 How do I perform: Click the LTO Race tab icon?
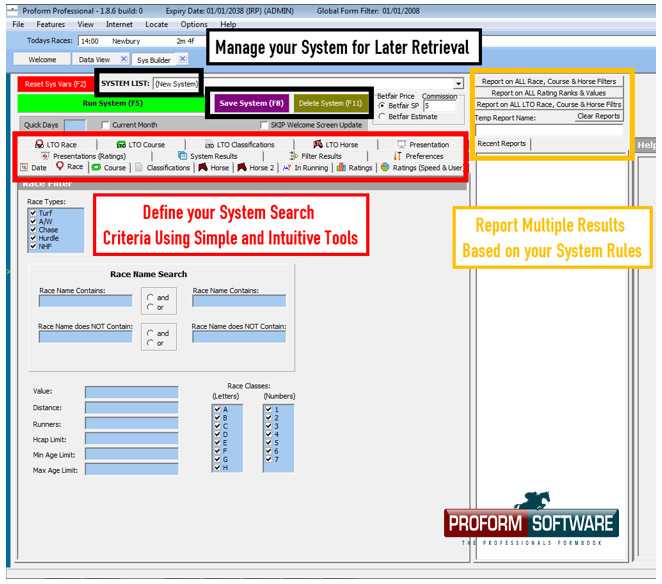(39, 144)
